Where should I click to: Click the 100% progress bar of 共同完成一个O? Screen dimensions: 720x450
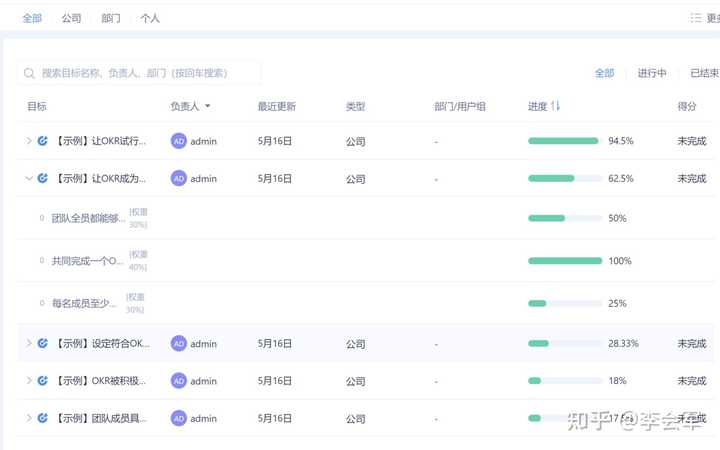(x=565, y=261)
